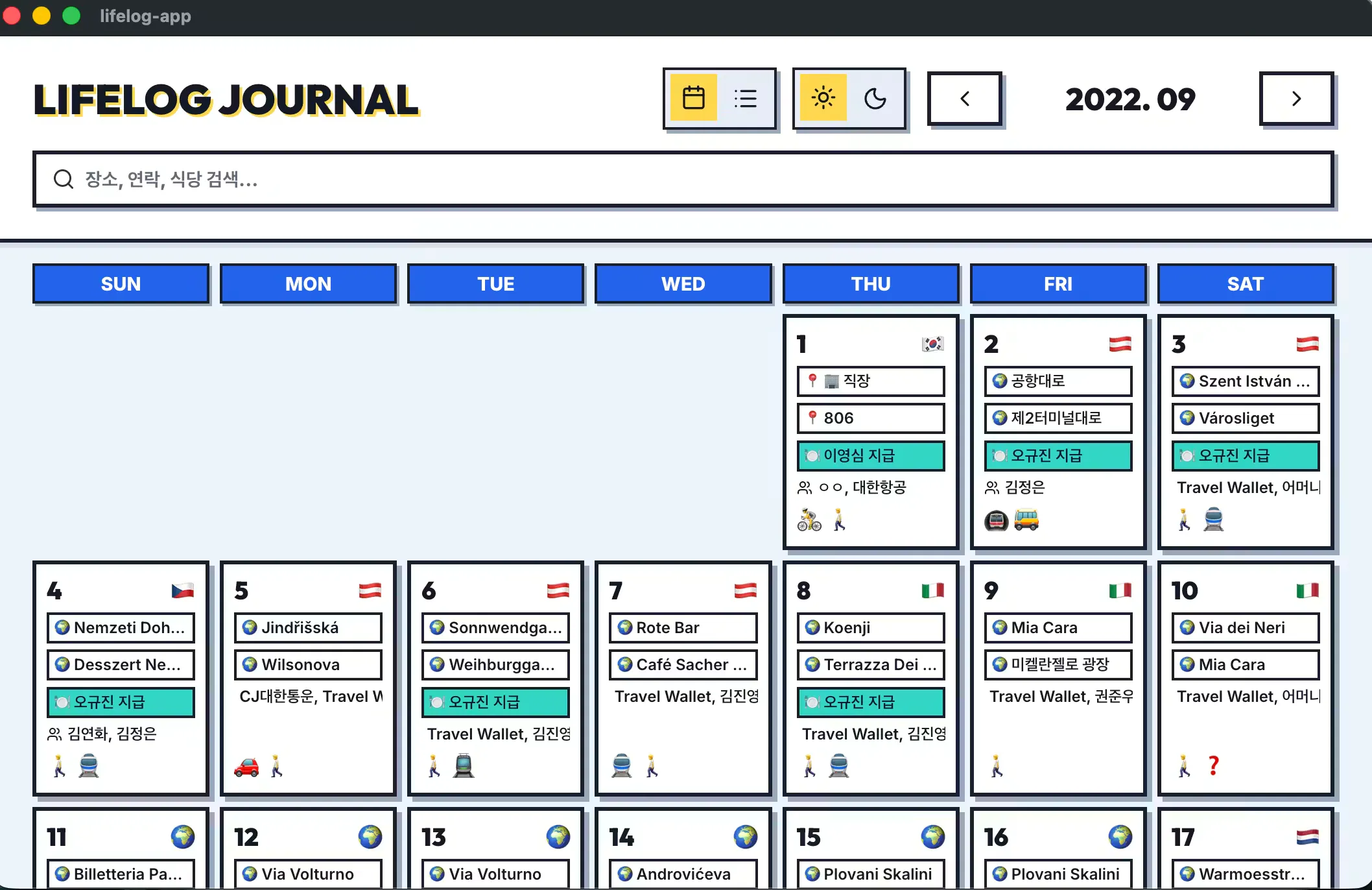The image size is (1372, 890).
Task: Open Nemzeti Doh... place entry
Action: click(121, 627)
